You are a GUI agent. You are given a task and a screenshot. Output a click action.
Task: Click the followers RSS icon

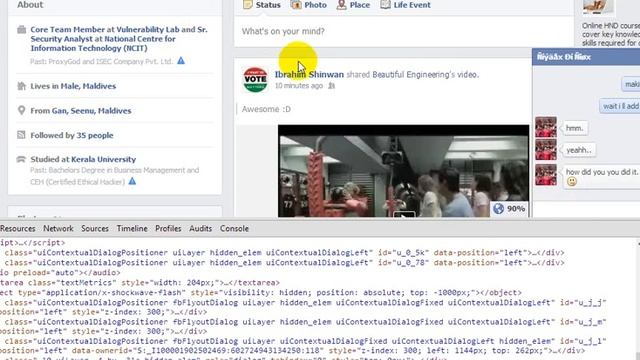(x=21, y=135)
